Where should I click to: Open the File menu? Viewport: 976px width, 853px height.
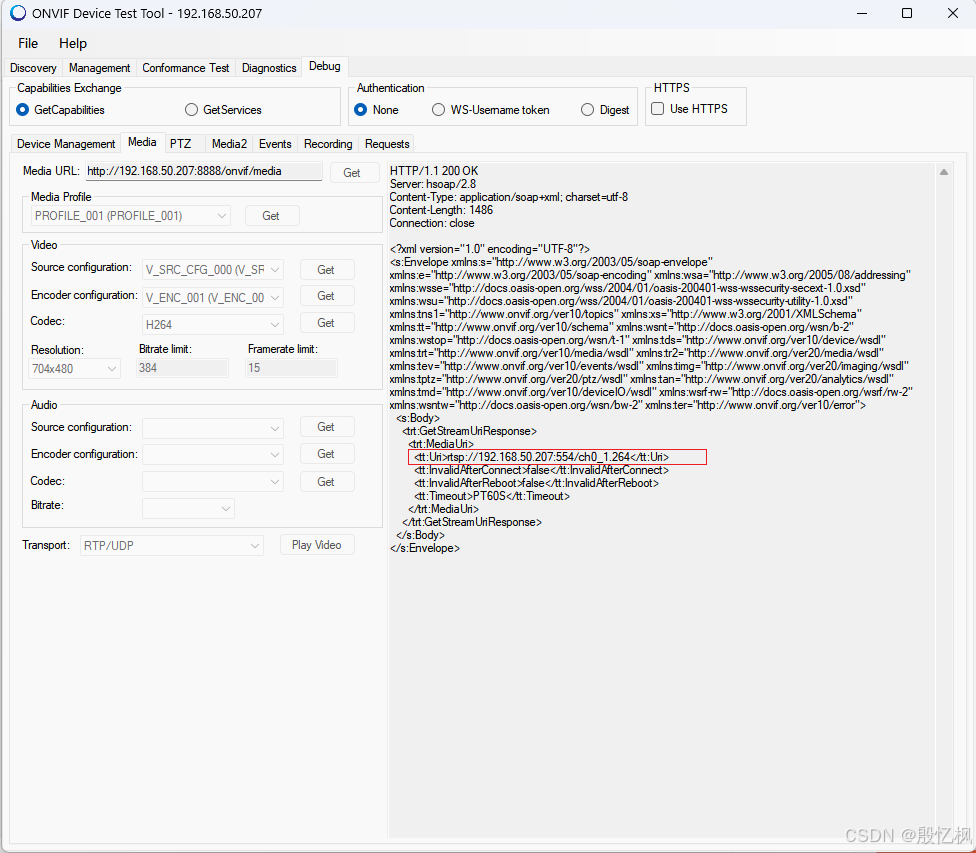[28, 43]
